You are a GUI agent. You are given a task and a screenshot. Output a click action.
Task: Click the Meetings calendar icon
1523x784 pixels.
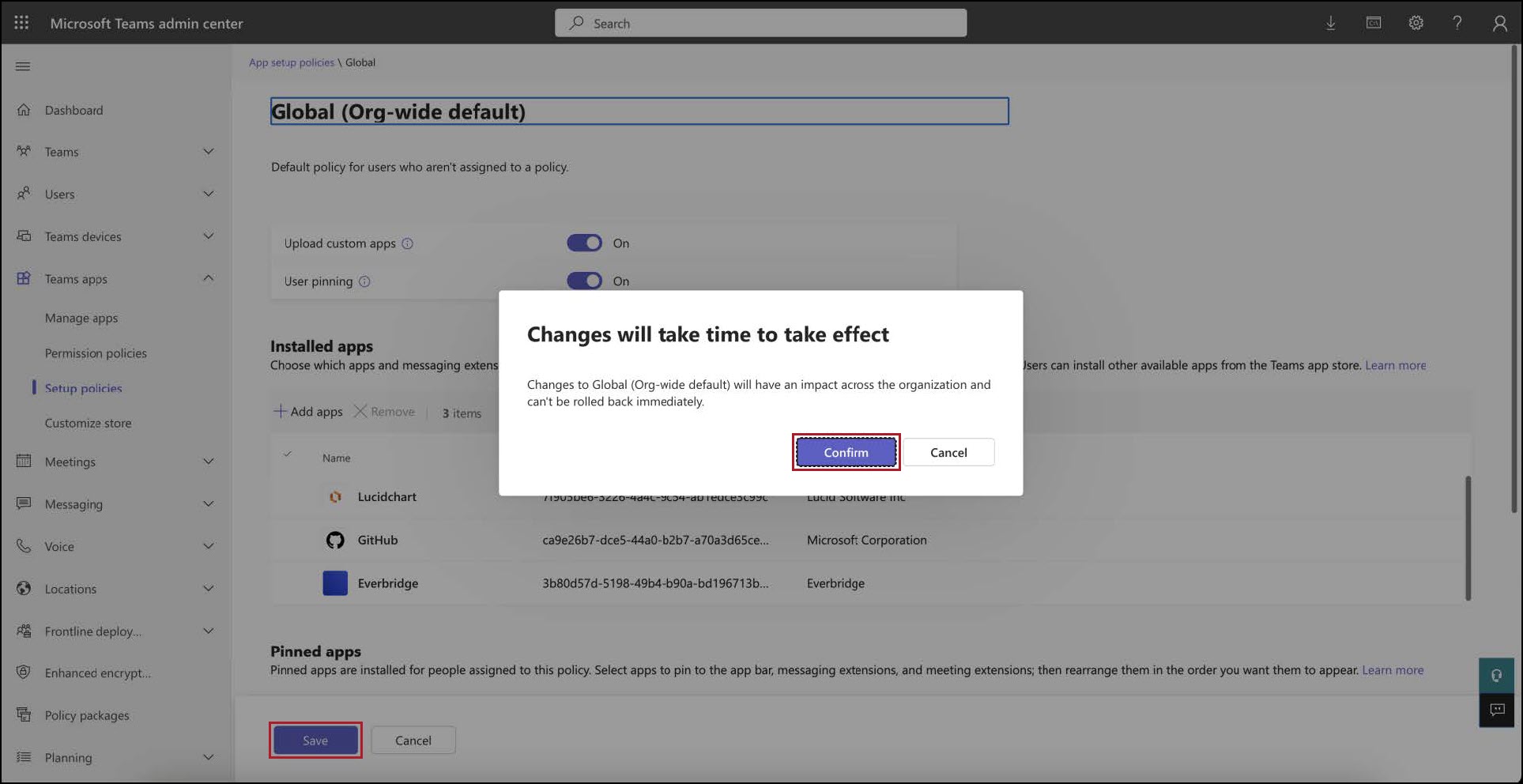(x=24, y=461)
